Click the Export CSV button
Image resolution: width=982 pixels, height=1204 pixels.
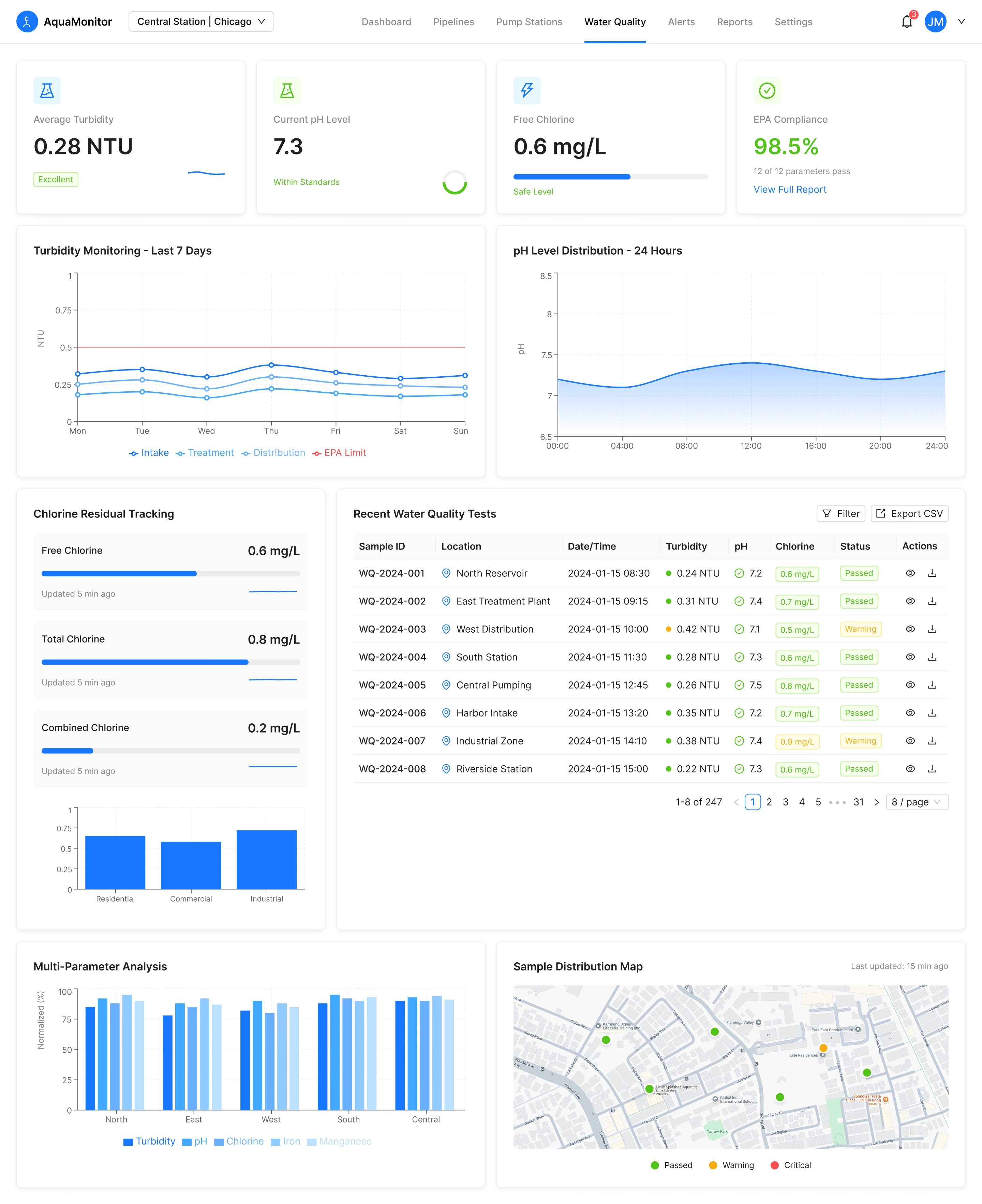click(x=909, y=513)
